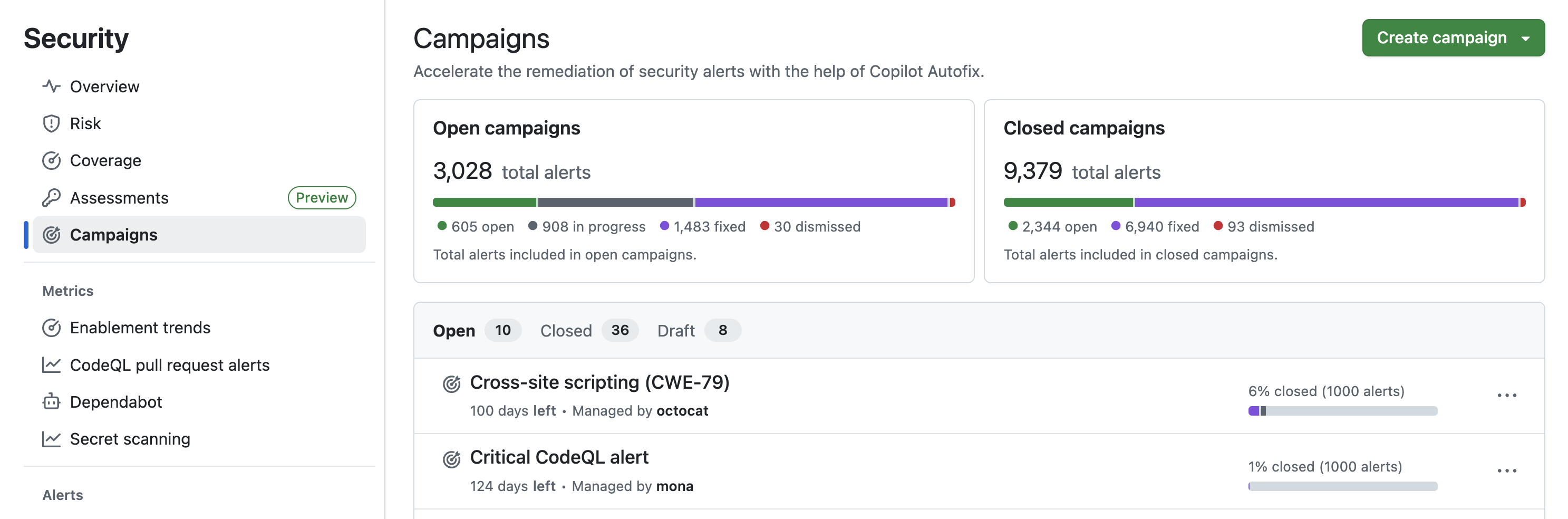The width and height of the screenshot is (1568, 519).
Task: Switch to the Closed campaigns tab
Action: pyautogui.click(x=566, y=331)
